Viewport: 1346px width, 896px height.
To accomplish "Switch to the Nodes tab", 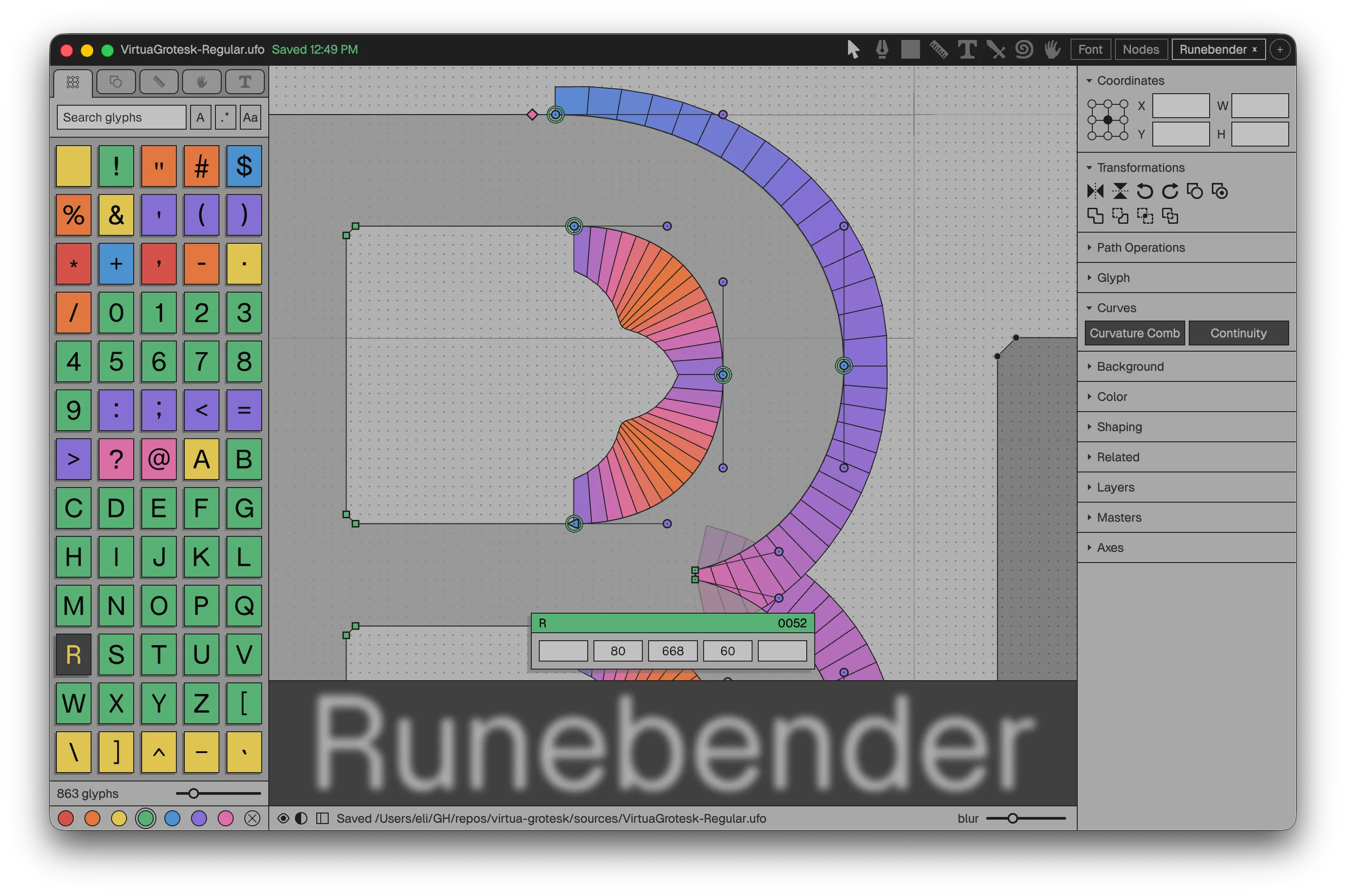I will (x=1141, y=50).
